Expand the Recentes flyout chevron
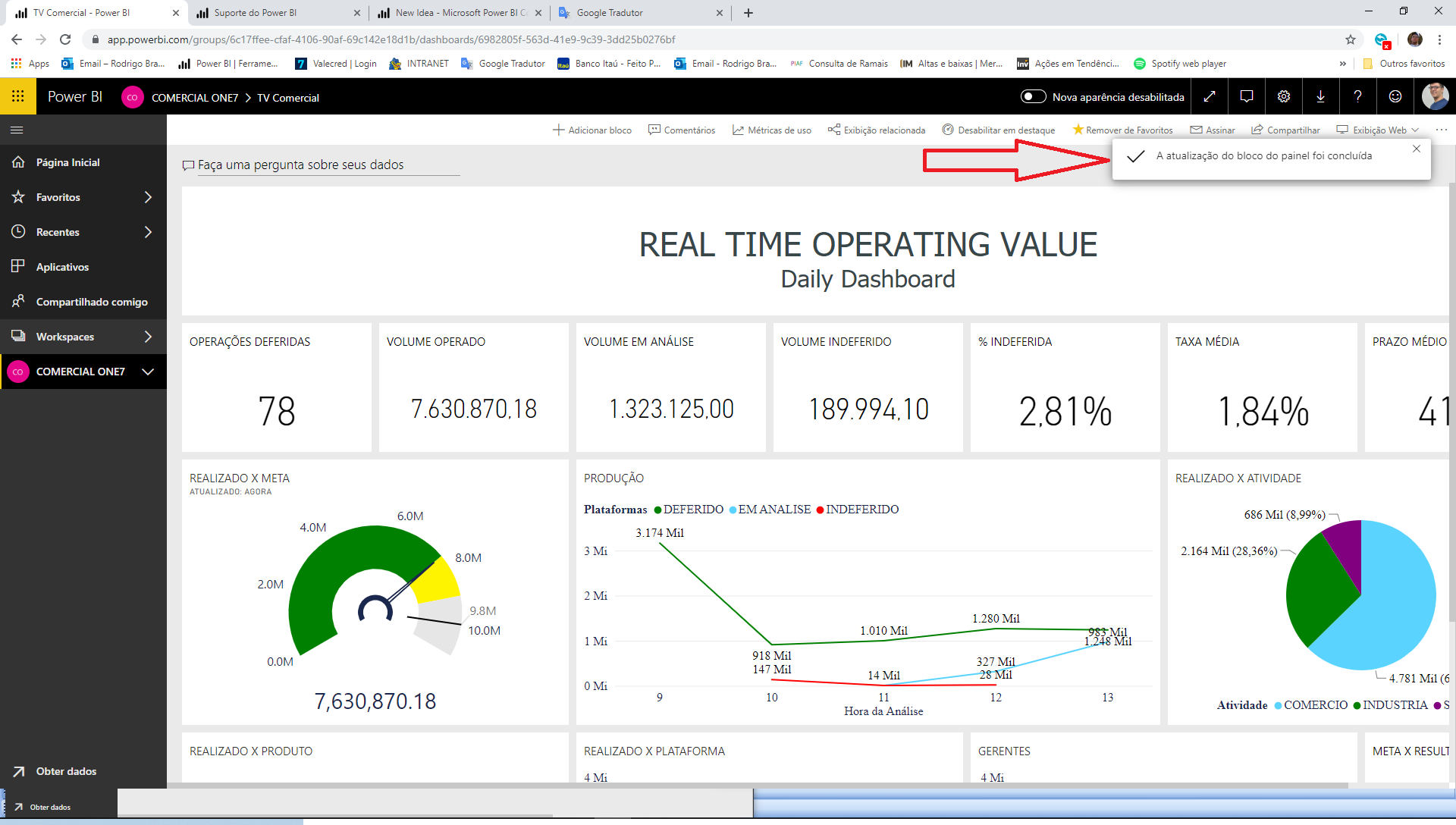The height and width of the screenshot is (825, 1456). (148, 232)
